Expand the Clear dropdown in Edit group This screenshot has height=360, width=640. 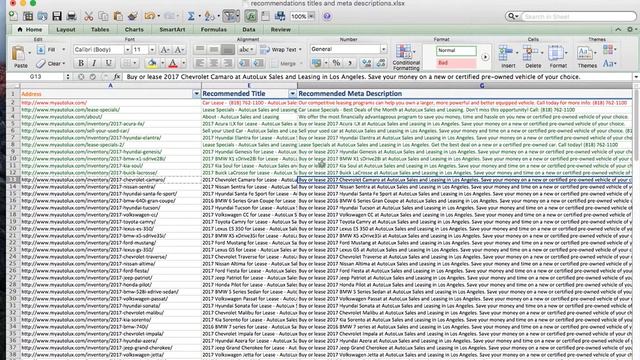(x=64, y=64)
